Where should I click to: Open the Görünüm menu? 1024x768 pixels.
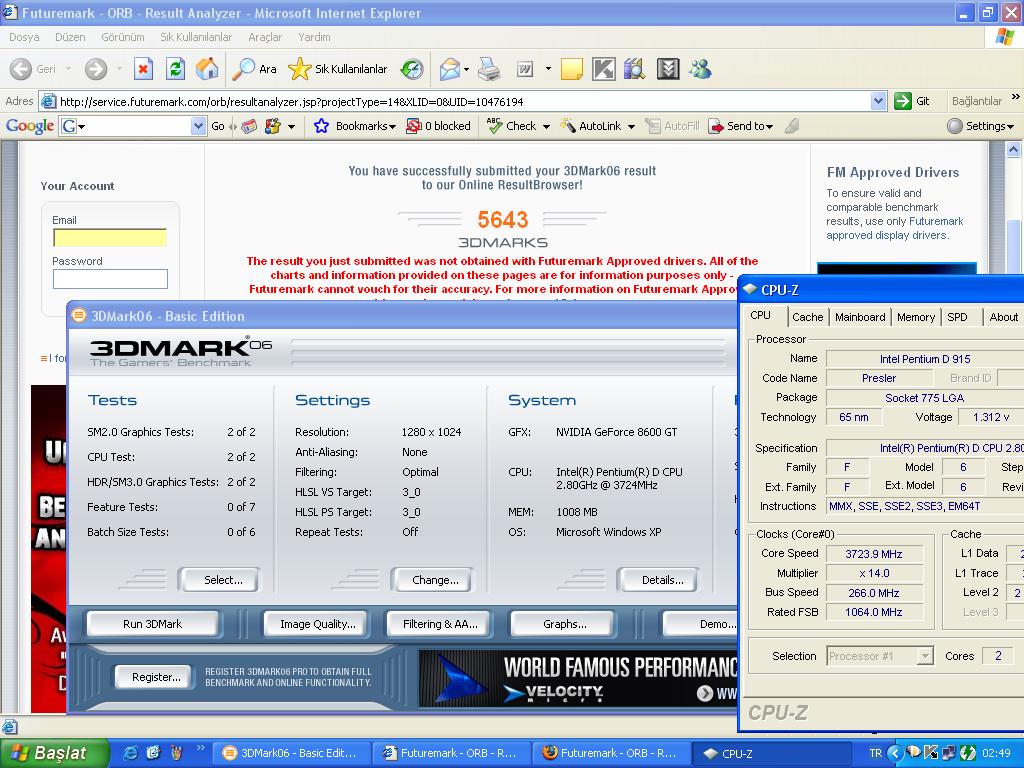[x=123, y=37]
